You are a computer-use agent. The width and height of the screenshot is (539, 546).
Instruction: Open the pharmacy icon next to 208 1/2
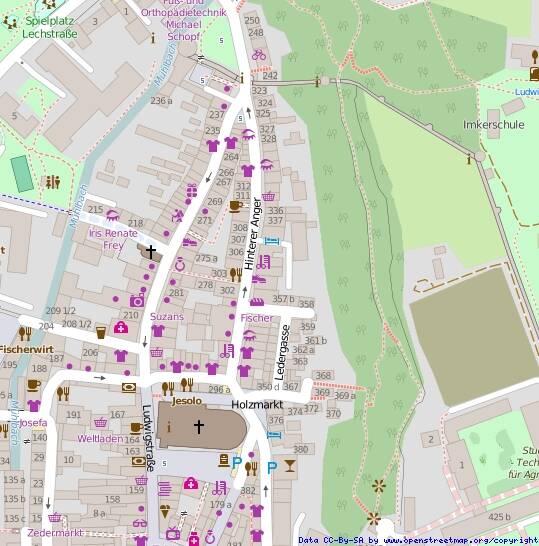pos(121,328)
